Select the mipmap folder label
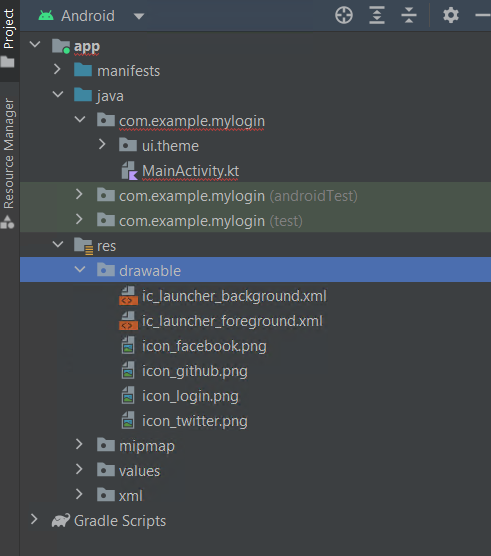The image size is (491, 556). pyautogui.click(x=147, y=446)
